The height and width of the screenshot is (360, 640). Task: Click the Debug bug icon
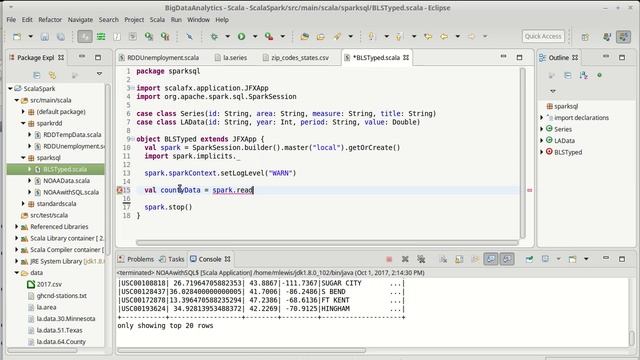[214, 36]
